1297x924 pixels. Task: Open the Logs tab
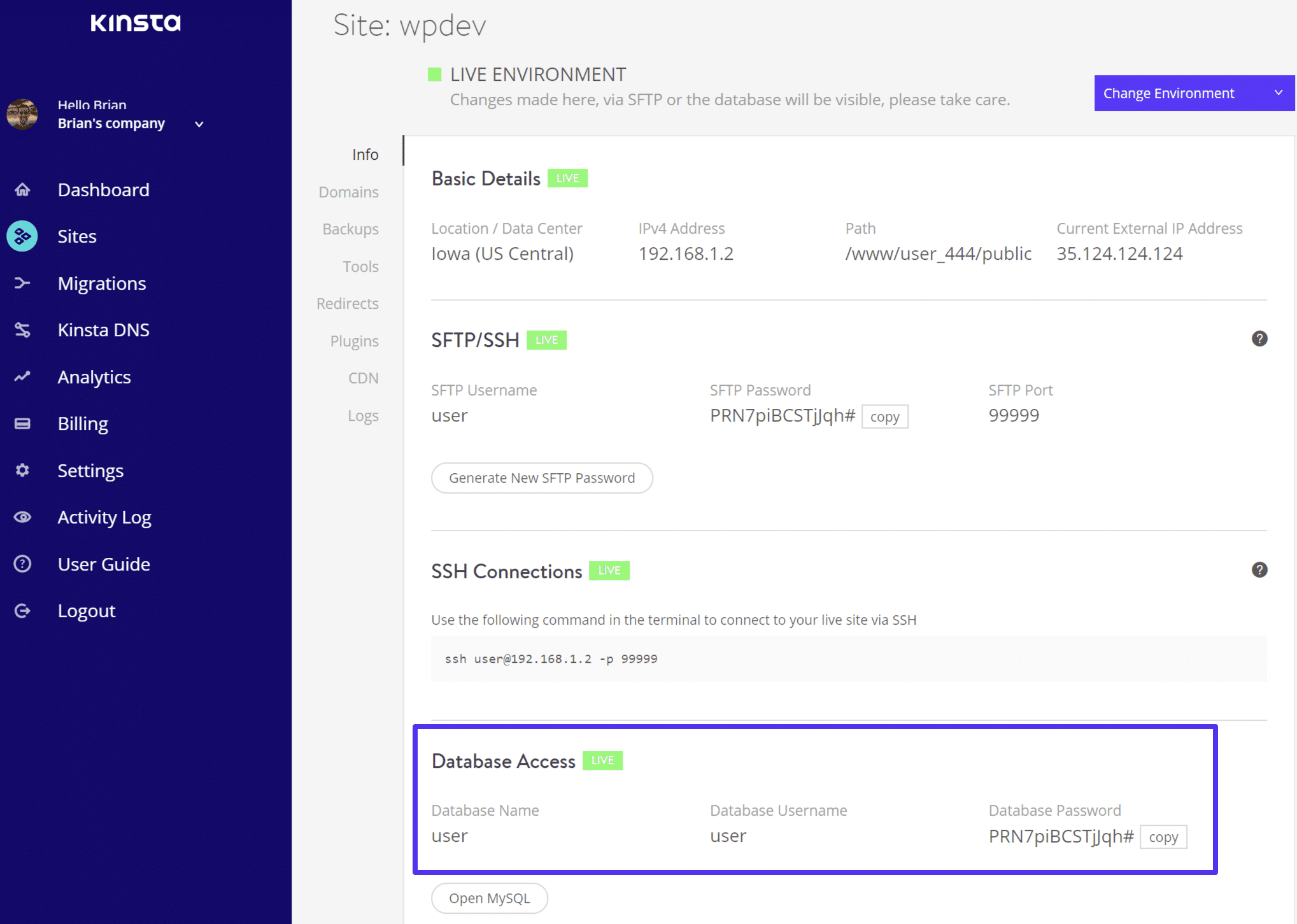point(364,416)
